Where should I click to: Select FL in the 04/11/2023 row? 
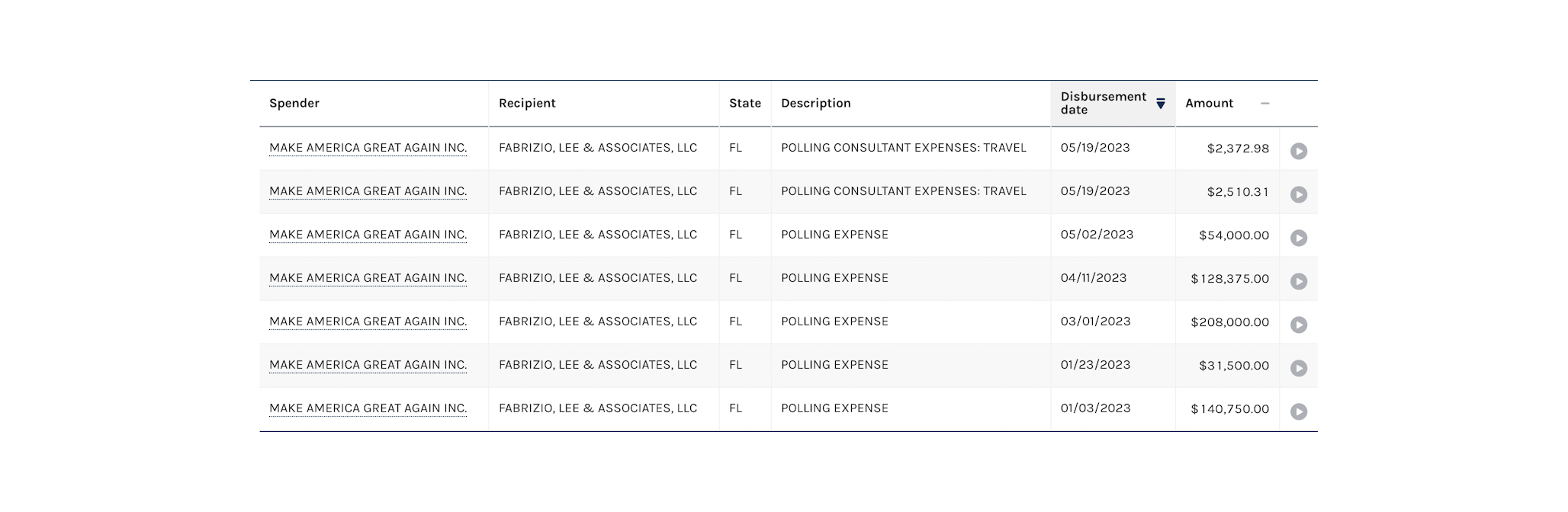point(735,278)
